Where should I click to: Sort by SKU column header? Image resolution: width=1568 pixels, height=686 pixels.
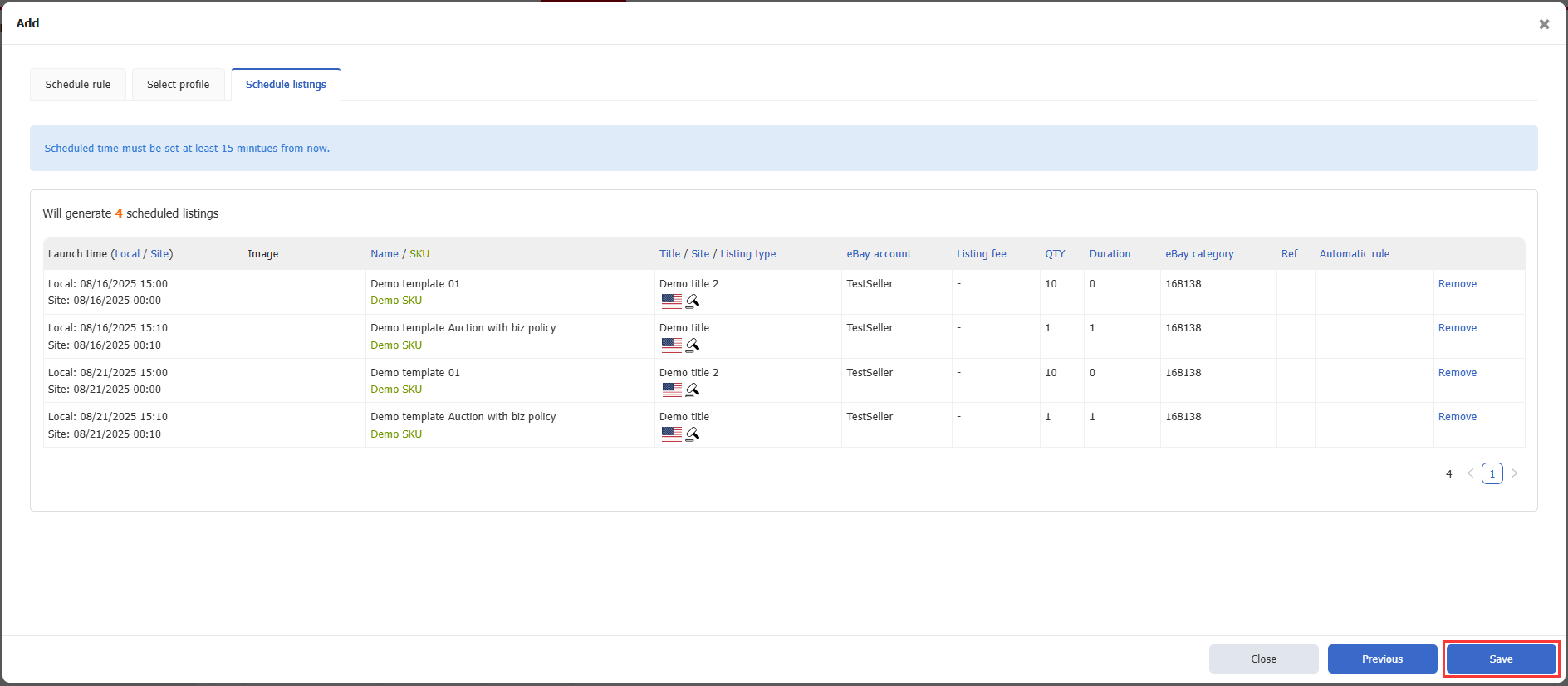[419, 254]
